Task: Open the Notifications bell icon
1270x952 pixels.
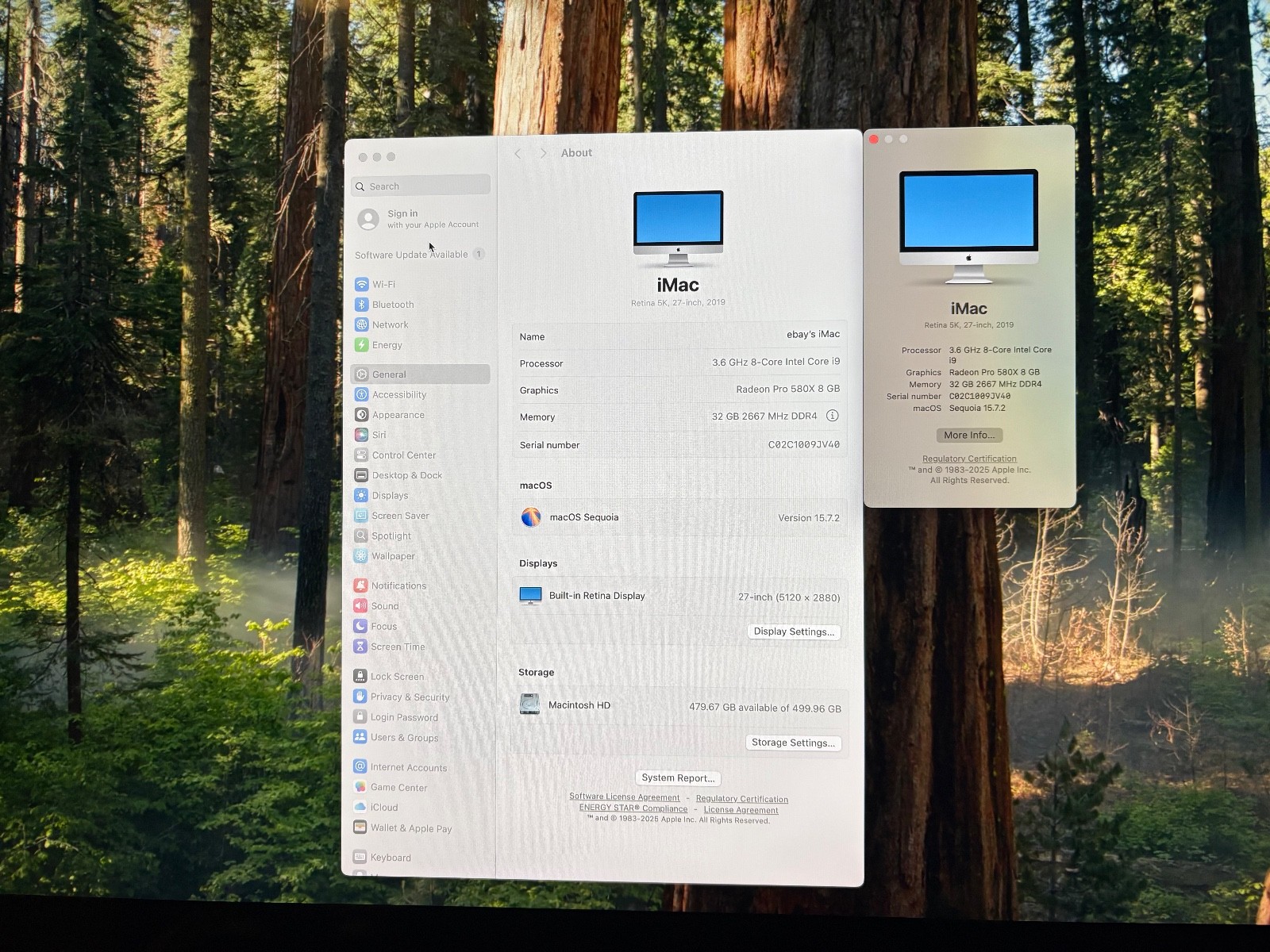Action: (360, 585)
